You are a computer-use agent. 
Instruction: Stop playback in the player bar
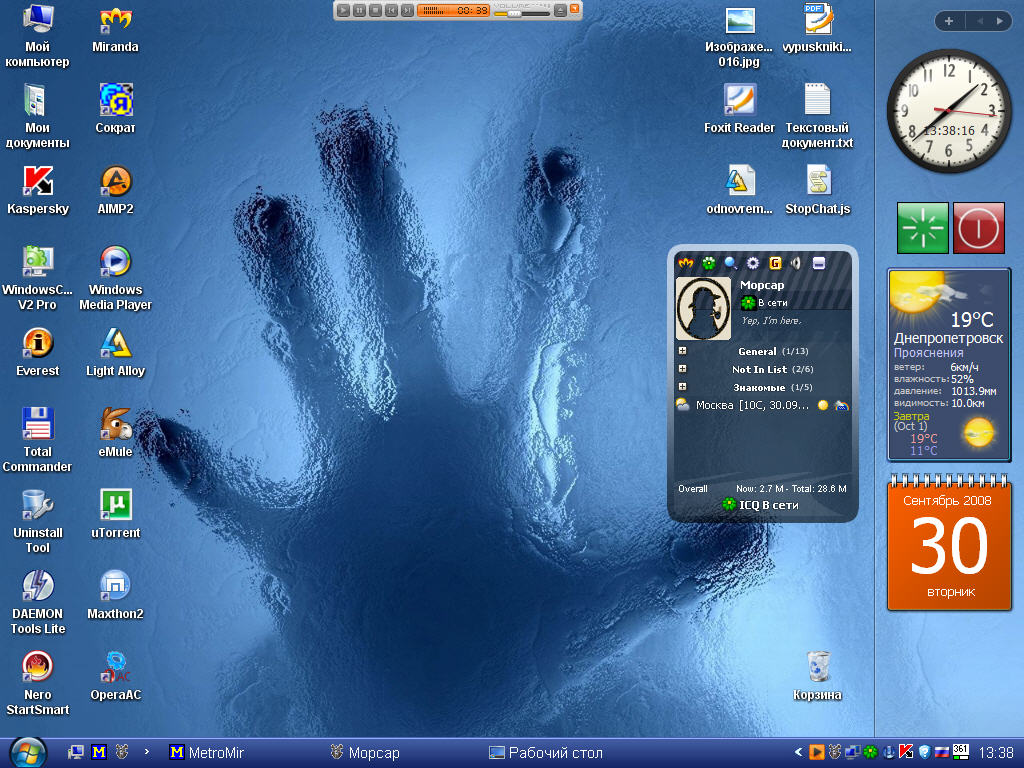tap(375, 10)
